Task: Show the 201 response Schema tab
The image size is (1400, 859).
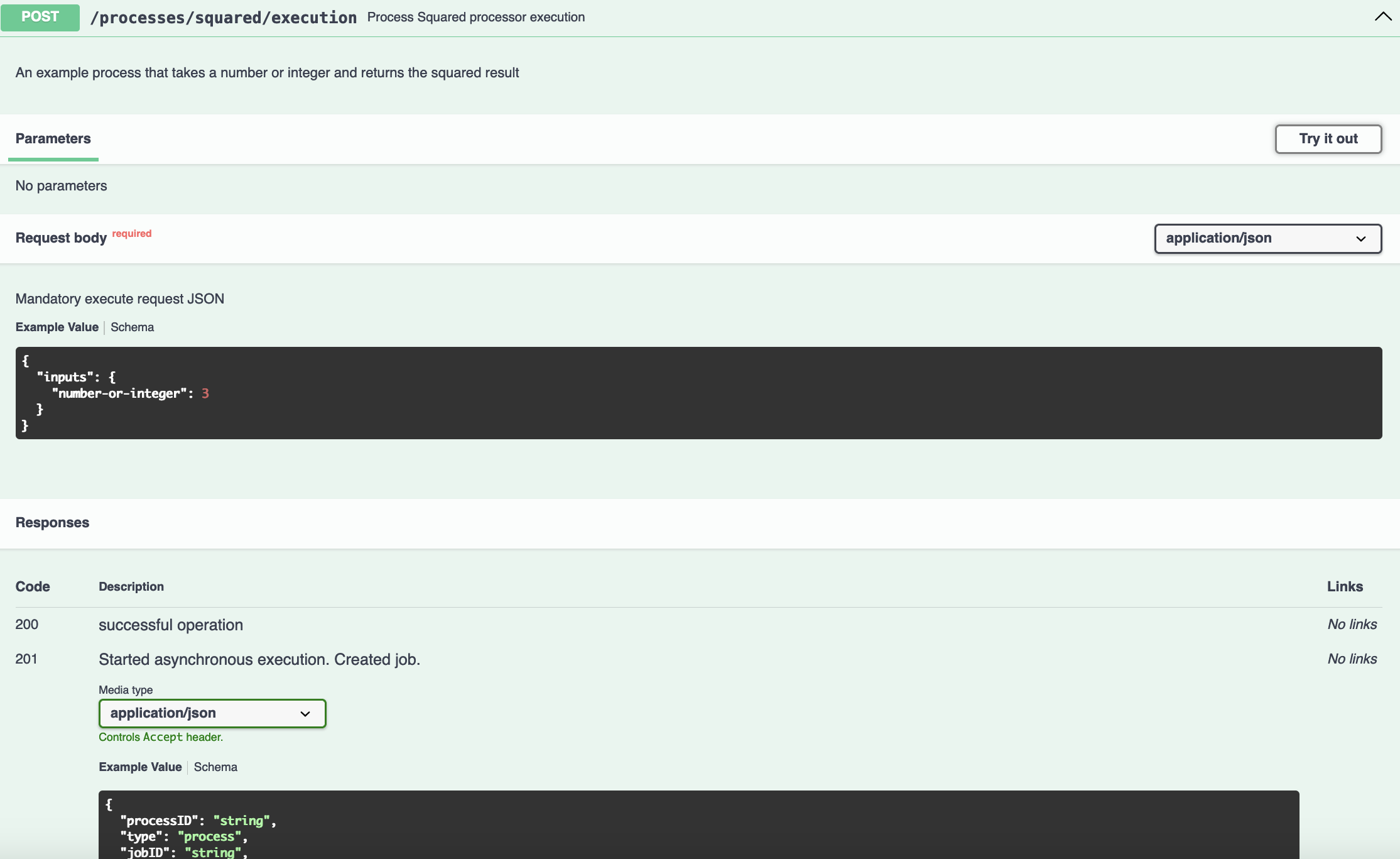Action: click(x=215, y=767)
